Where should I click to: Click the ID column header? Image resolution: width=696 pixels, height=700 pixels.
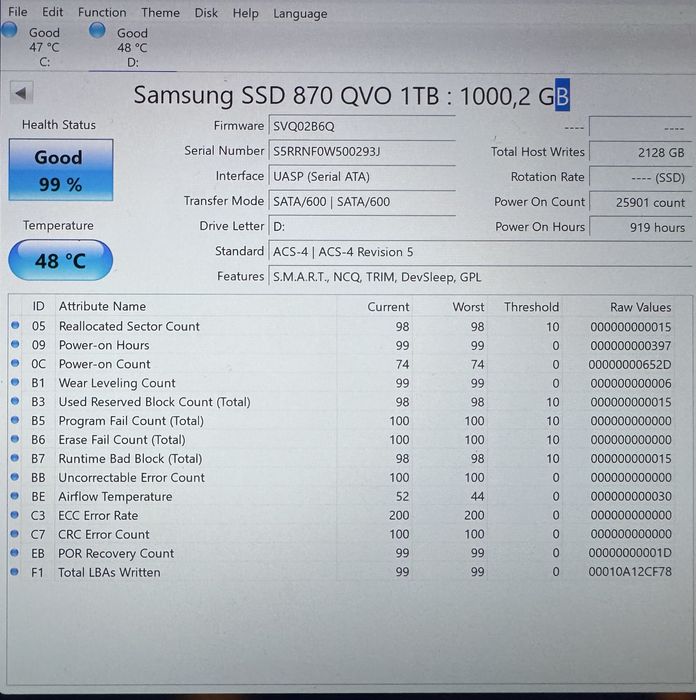[x=38, y=306]
